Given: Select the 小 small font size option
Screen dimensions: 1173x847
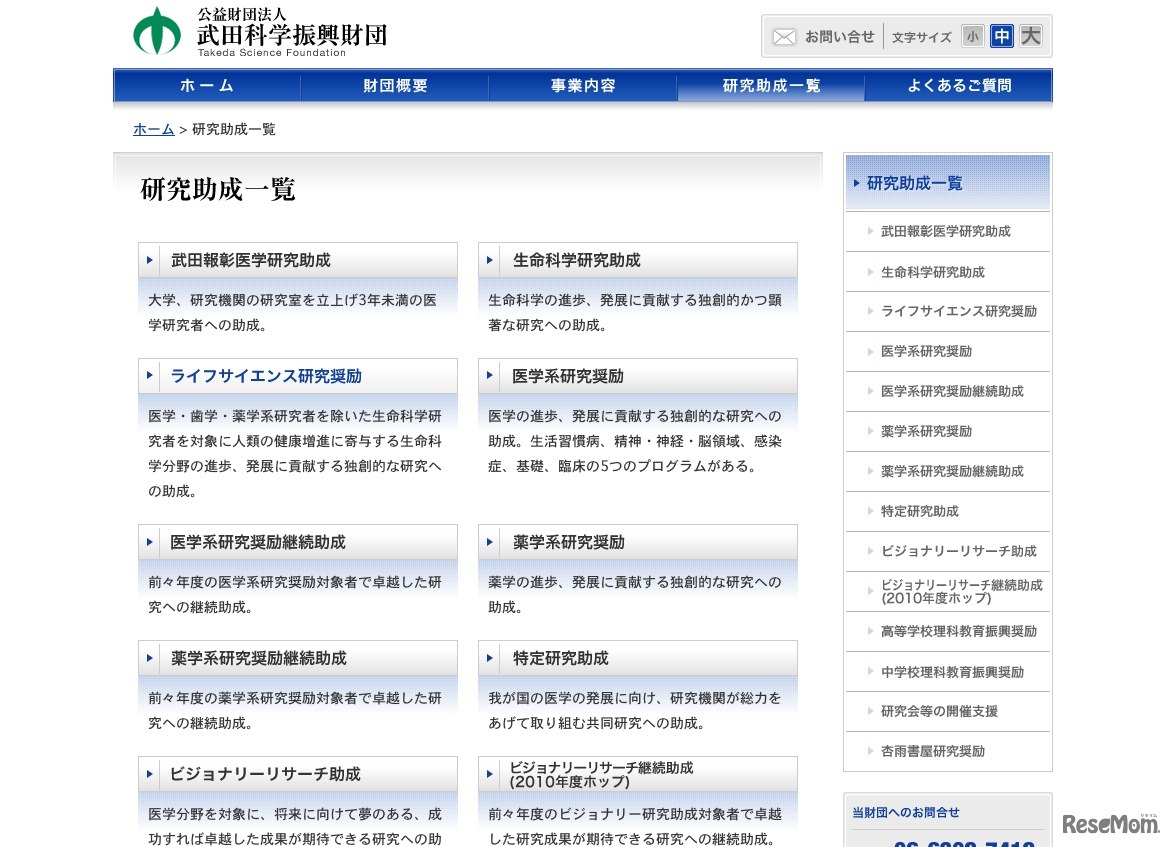Looking at the screenshot, I should pyautogui.click(x=972, y=36).
